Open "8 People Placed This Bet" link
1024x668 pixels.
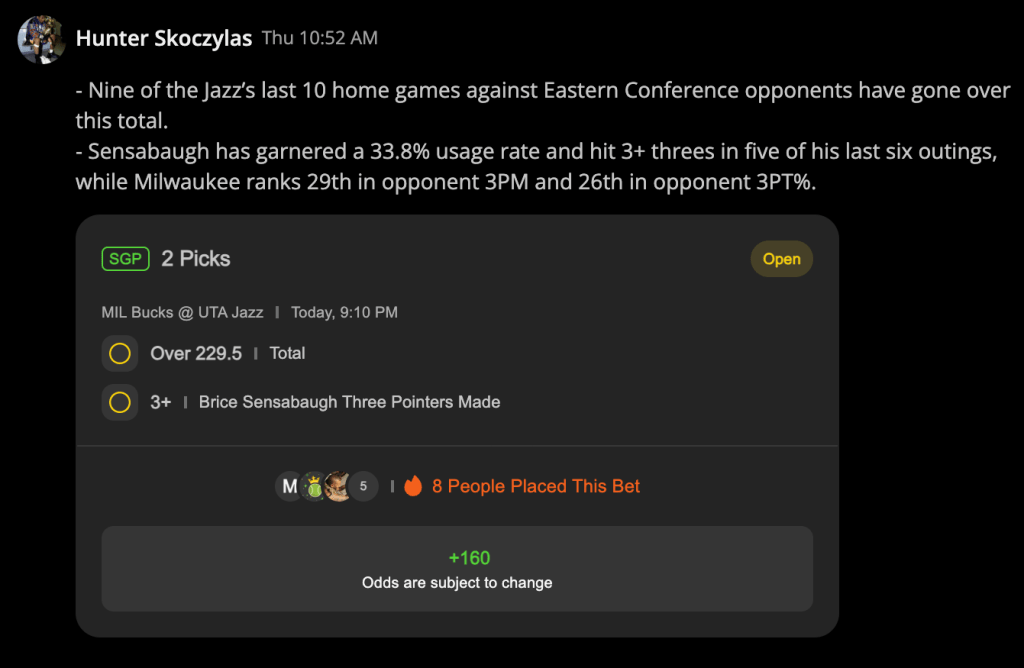(x=536, y=486)
